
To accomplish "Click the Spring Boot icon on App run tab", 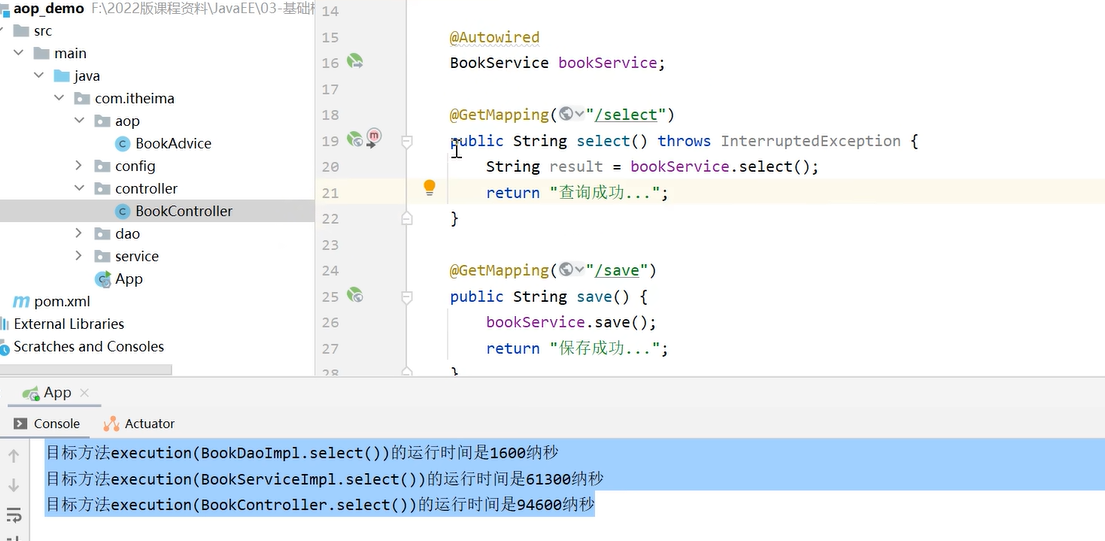I will tap(30, 394).
